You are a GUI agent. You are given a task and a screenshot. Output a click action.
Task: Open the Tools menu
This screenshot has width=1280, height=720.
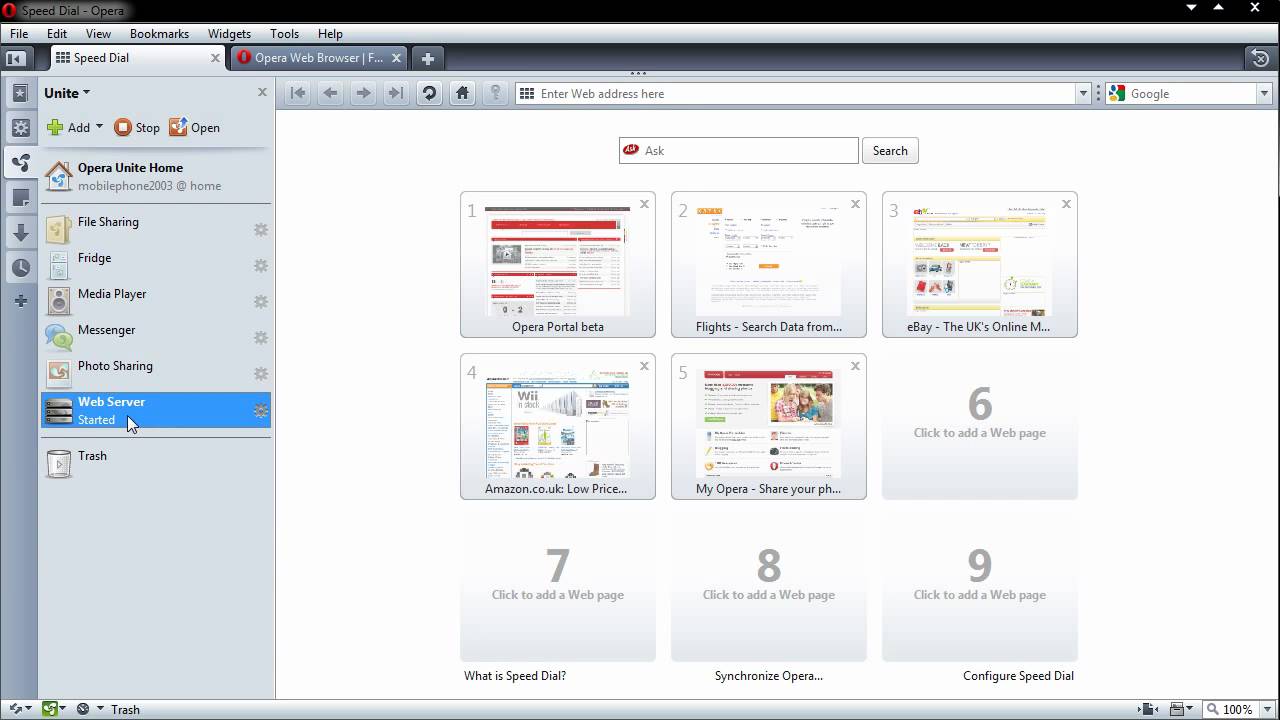tap(284, 33)
